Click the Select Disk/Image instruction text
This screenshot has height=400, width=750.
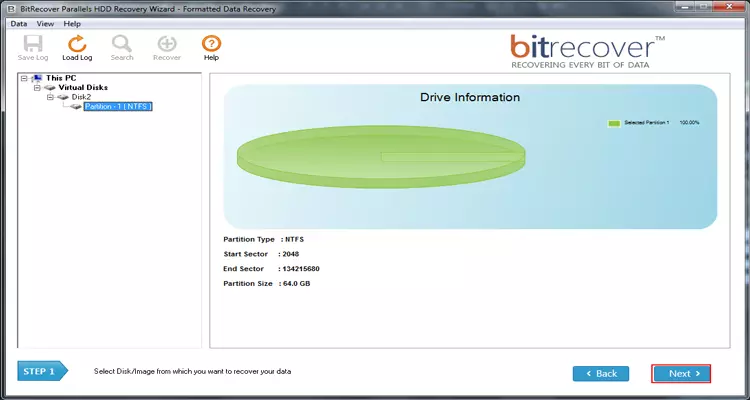pyautogui.click(x=192, y=371)
